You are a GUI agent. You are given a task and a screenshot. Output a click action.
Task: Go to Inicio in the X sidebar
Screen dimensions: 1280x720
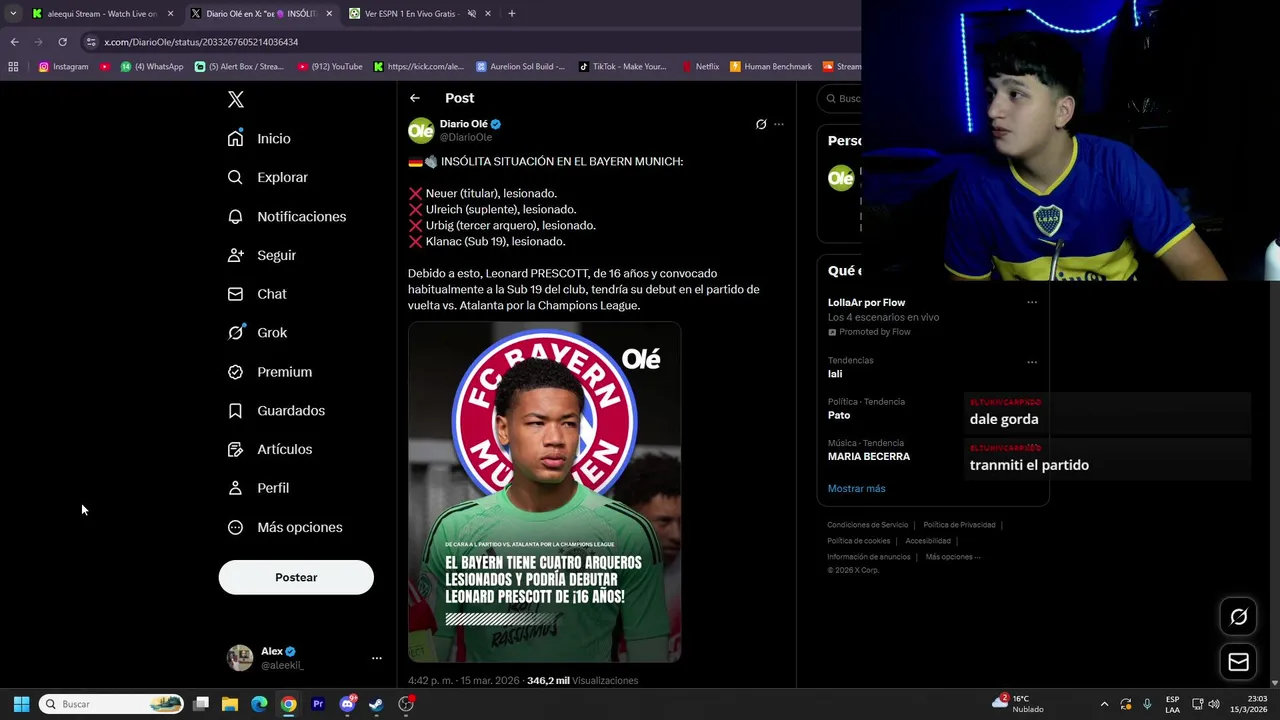(259, 139)
